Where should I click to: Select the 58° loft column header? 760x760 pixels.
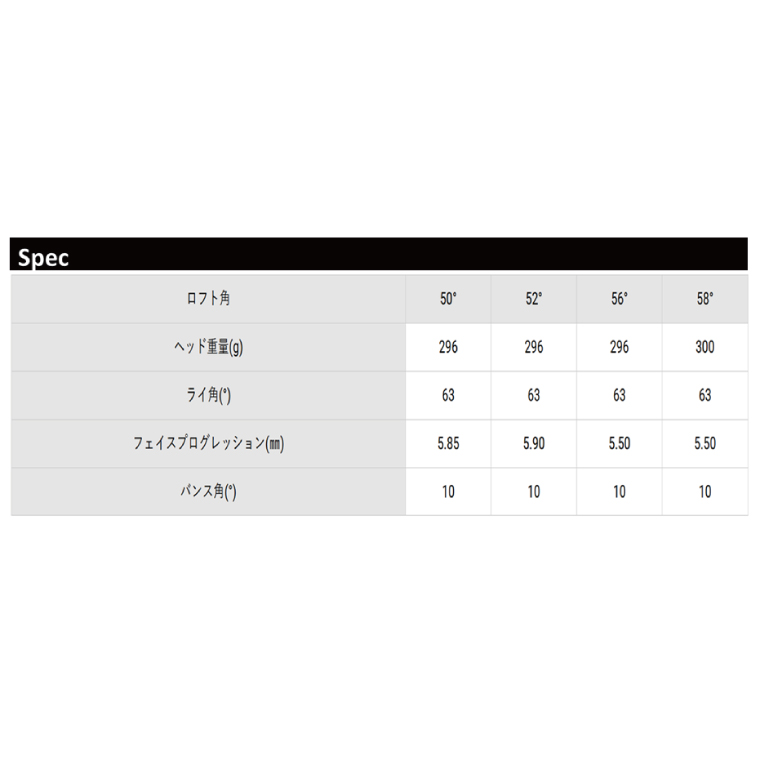[x=705, y=299]
